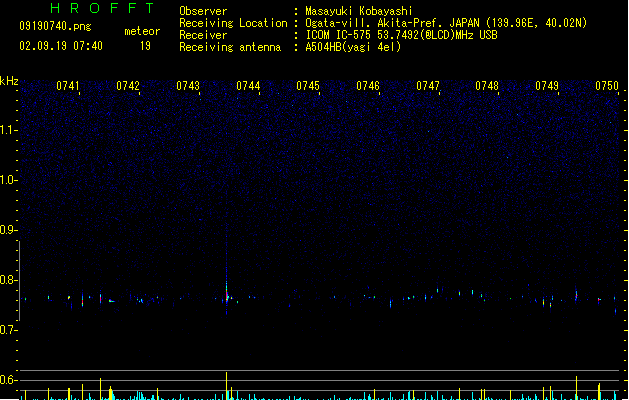The width and height of the screenshot is (629, 400).
Task: Click the Receiving Location value Ogata-vill. Akita-Pref.
Action: [375, 23]
